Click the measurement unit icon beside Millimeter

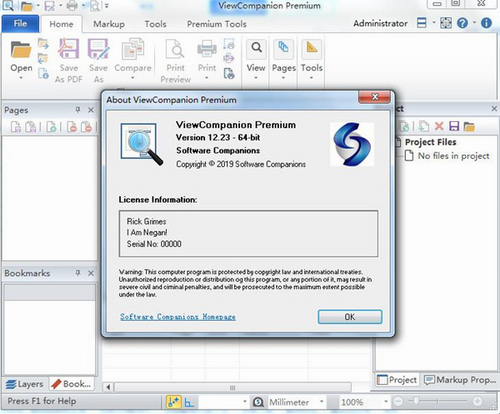(258, 402)
